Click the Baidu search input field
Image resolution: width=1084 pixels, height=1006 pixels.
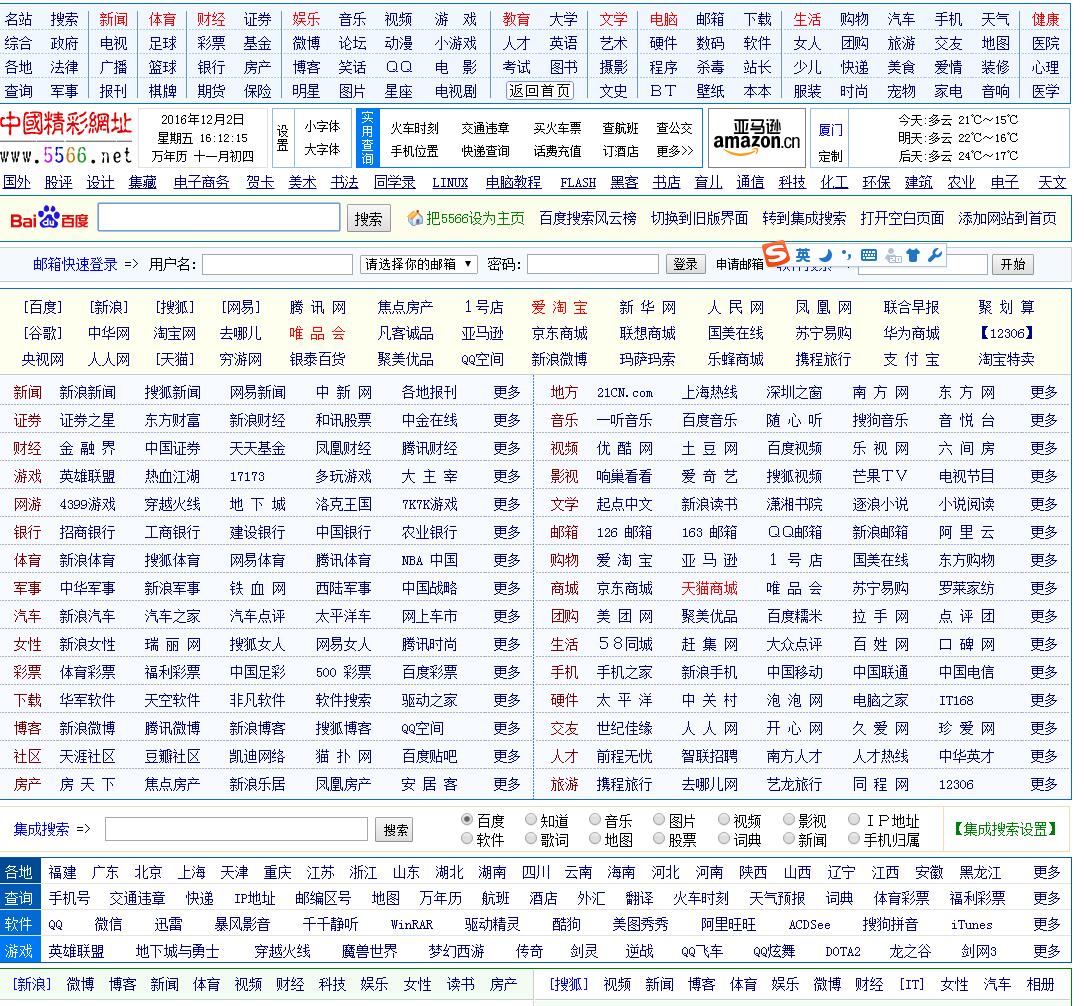coord(219,217)
